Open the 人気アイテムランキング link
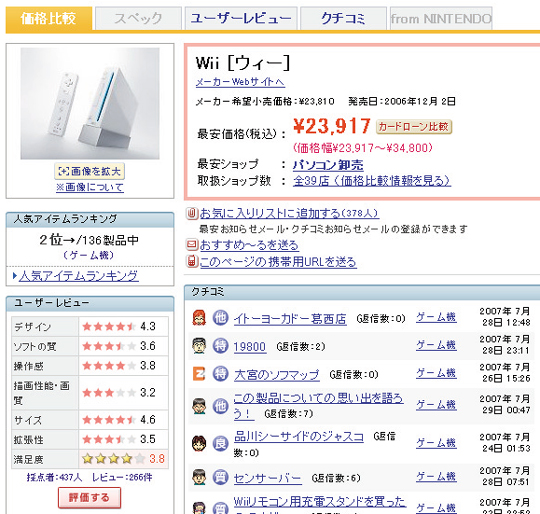 79,276
